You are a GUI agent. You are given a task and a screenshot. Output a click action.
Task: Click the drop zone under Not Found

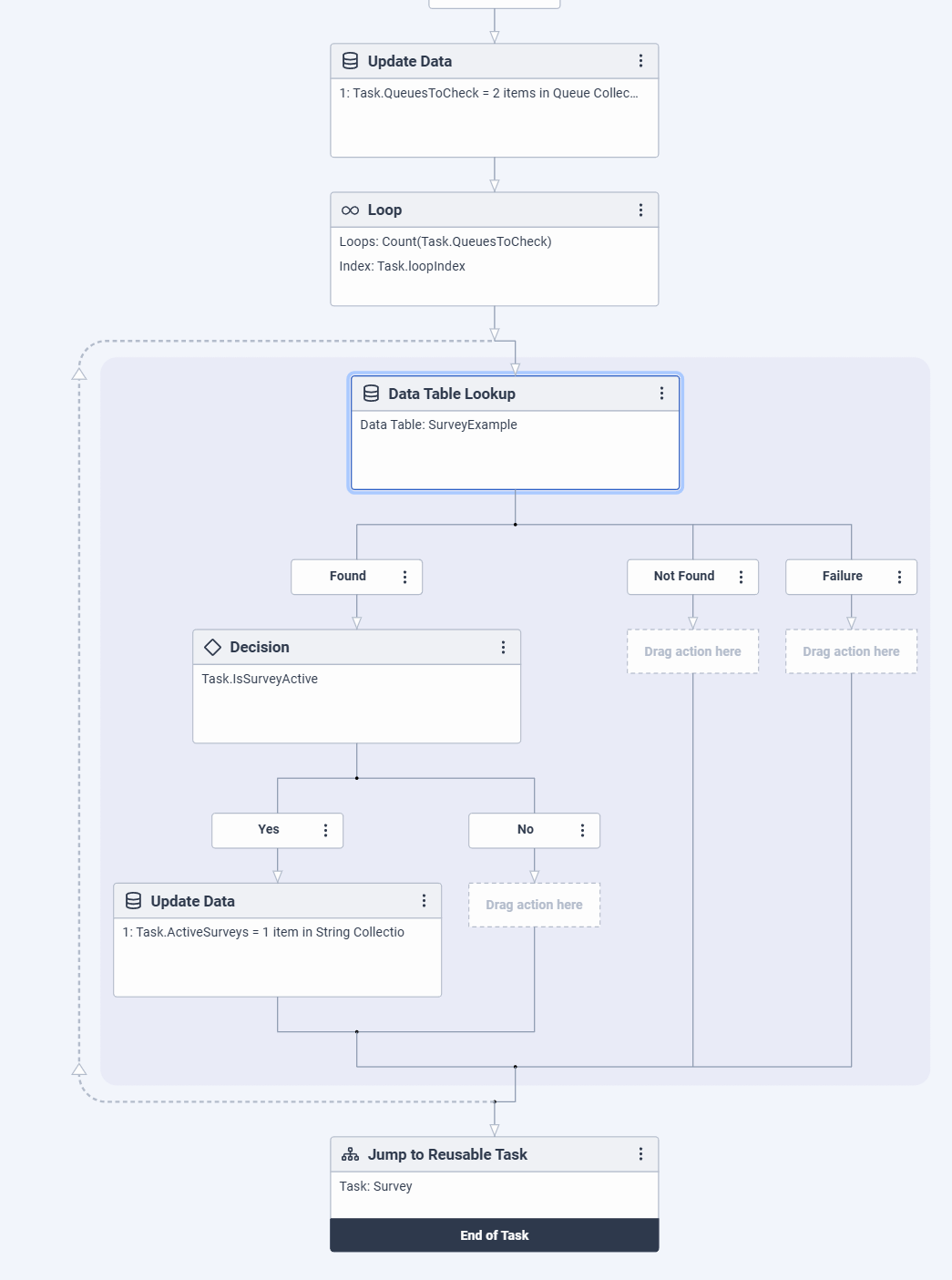pos(692,651)
